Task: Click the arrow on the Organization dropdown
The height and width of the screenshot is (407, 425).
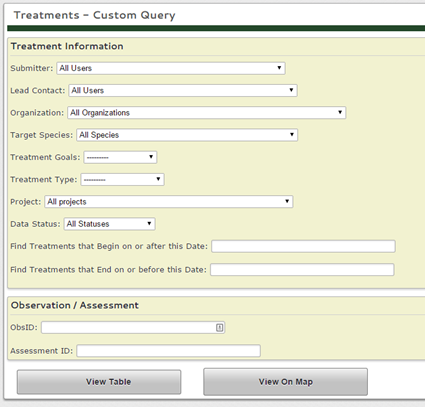Action: tap(340, 112)
